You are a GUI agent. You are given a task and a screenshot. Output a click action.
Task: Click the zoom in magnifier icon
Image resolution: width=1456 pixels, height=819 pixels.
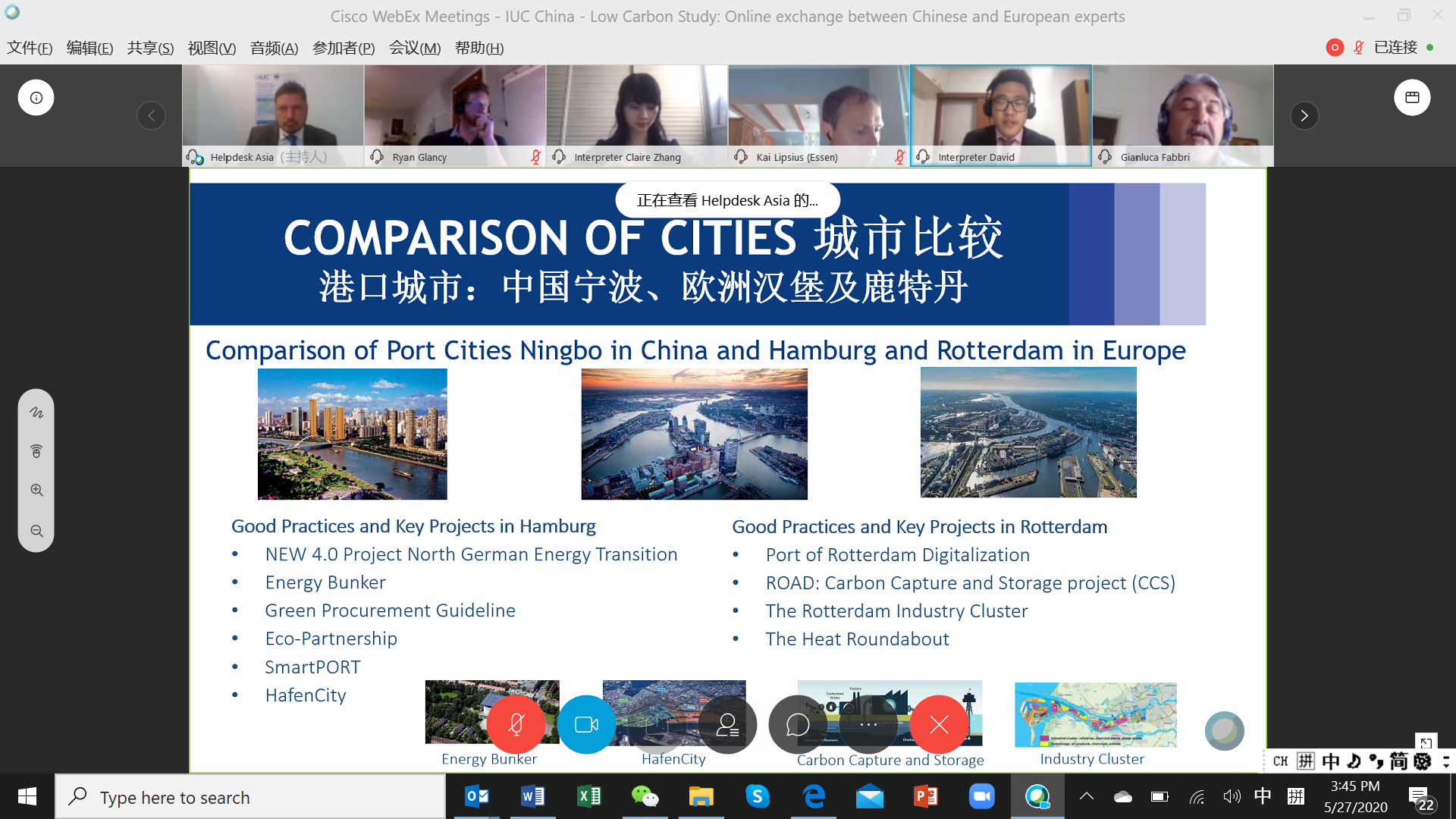[x=36, y=491]
